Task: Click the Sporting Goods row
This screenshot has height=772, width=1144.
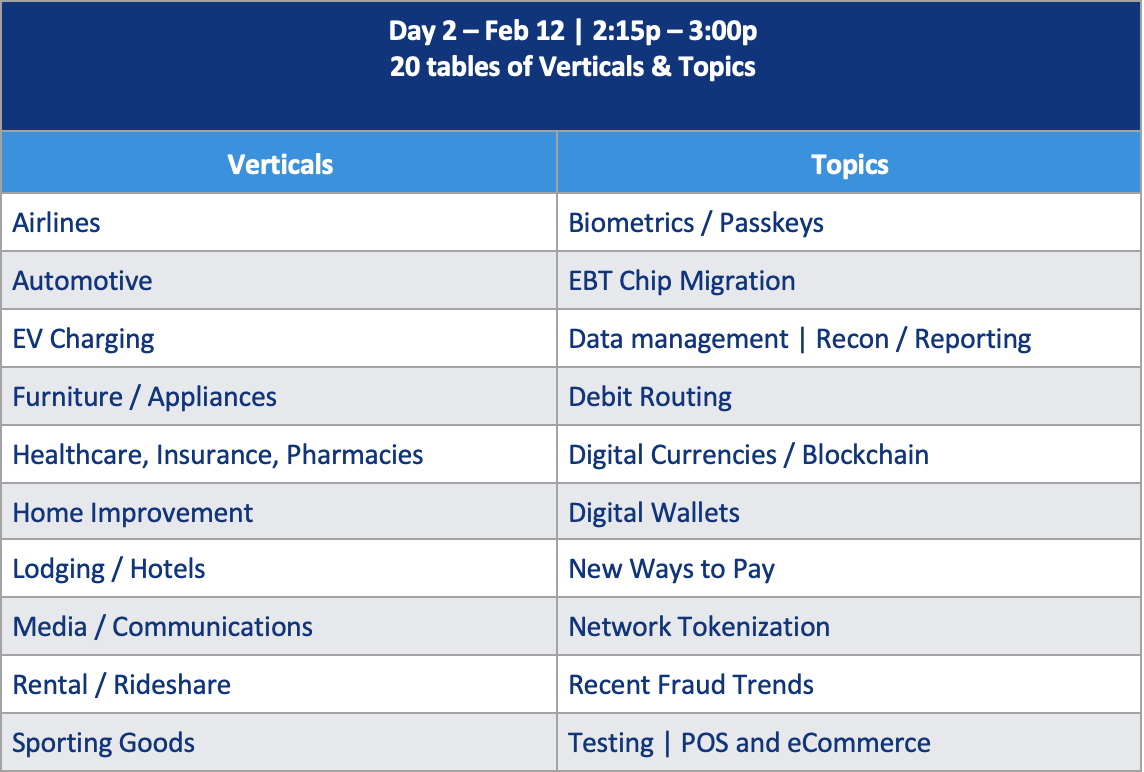Action: 279,742
